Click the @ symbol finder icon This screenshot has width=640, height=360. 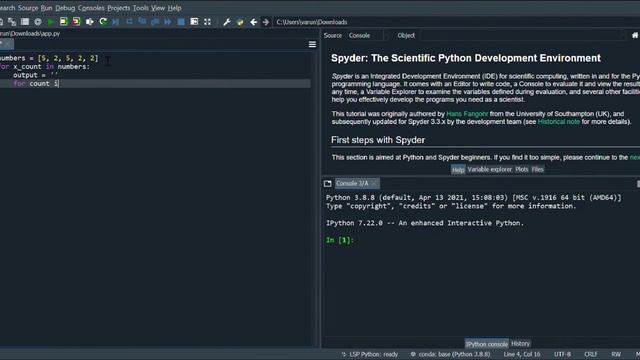[x=38, y=22]
